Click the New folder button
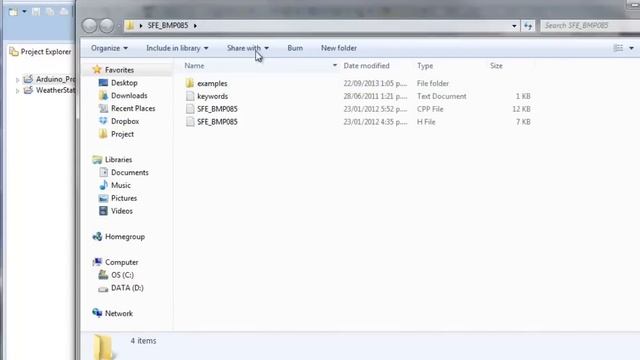The image size is (640, 360). [339, 48]
